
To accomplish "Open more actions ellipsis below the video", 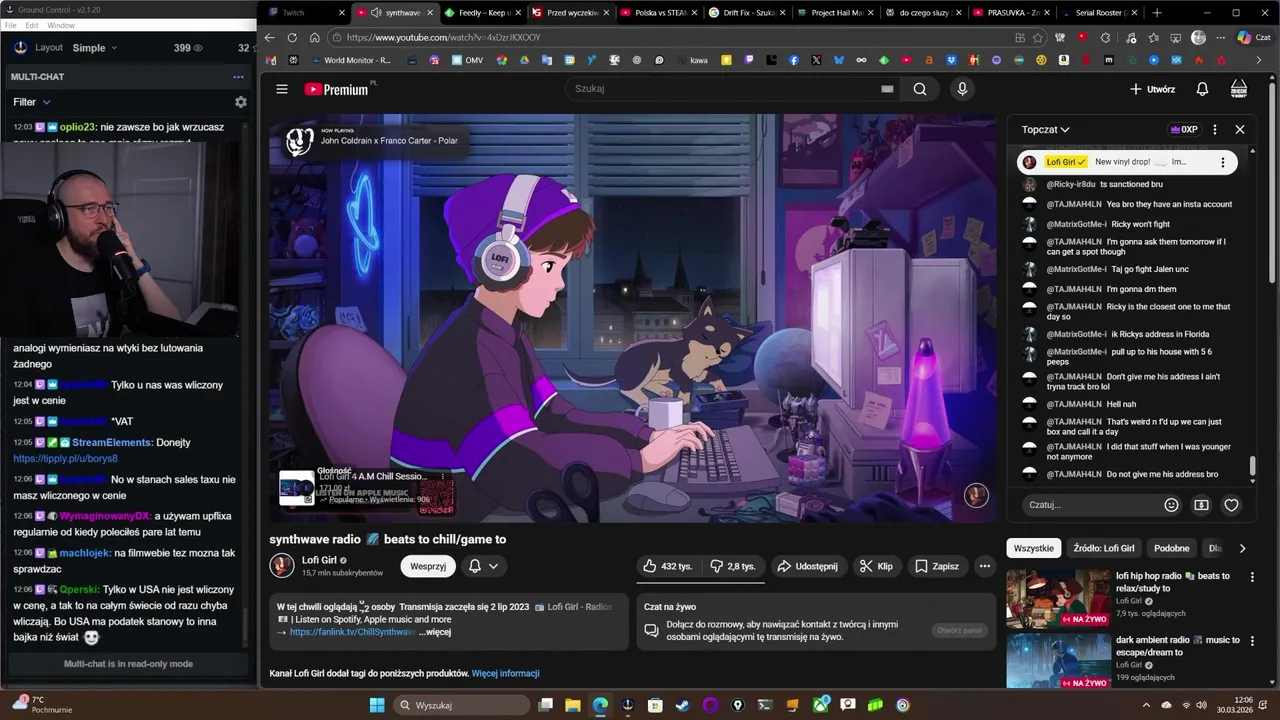I will (x=985, y=566).
